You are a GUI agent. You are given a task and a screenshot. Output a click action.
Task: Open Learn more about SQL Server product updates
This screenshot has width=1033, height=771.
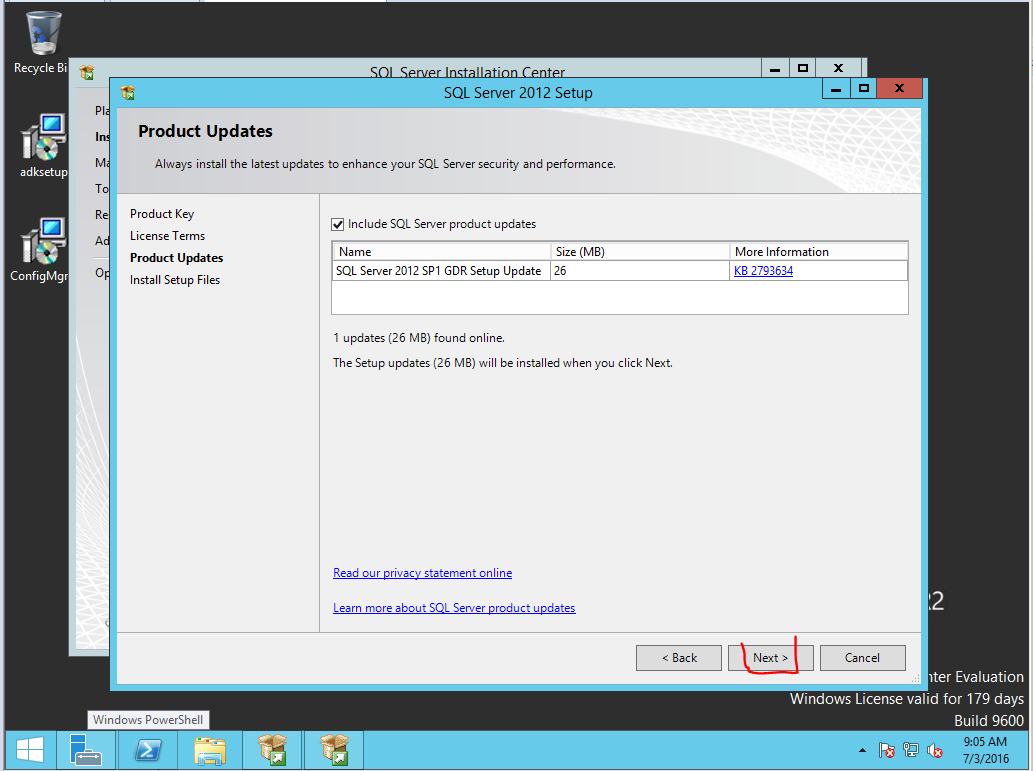pos(454,608)
